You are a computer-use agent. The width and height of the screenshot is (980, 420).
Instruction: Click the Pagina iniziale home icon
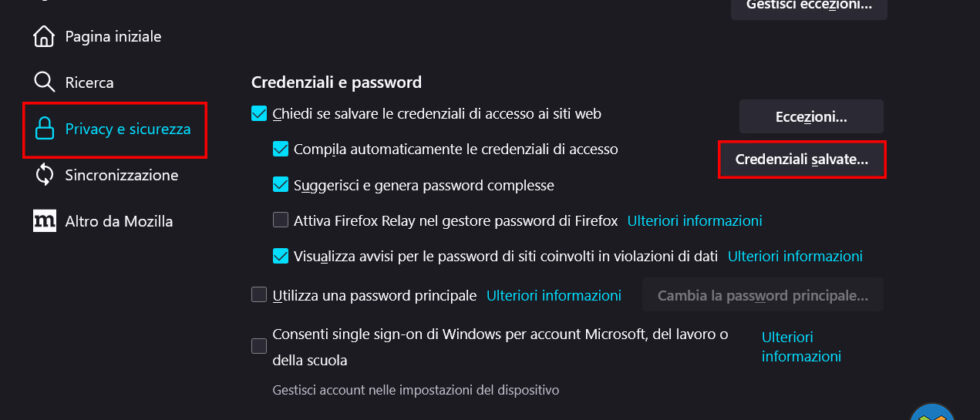44,37
